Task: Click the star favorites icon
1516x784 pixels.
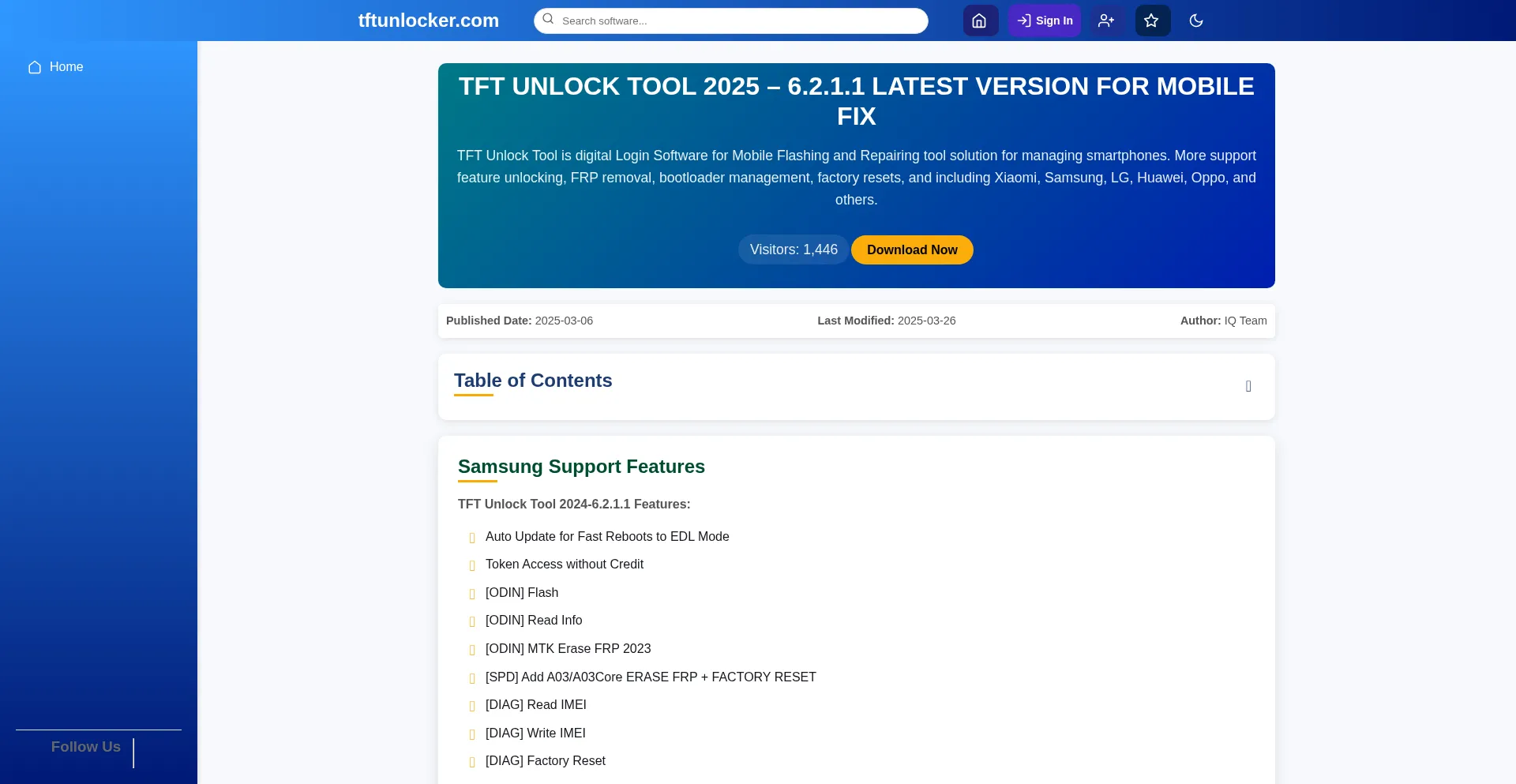Action: pos(1152,21)
